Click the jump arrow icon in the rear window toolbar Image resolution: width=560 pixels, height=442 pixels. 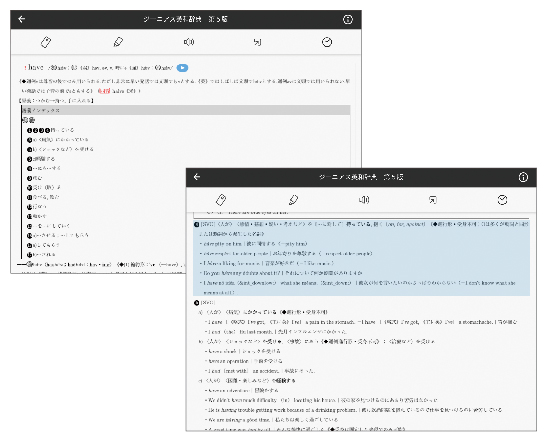pyautogui.click(x=258, y=42)
